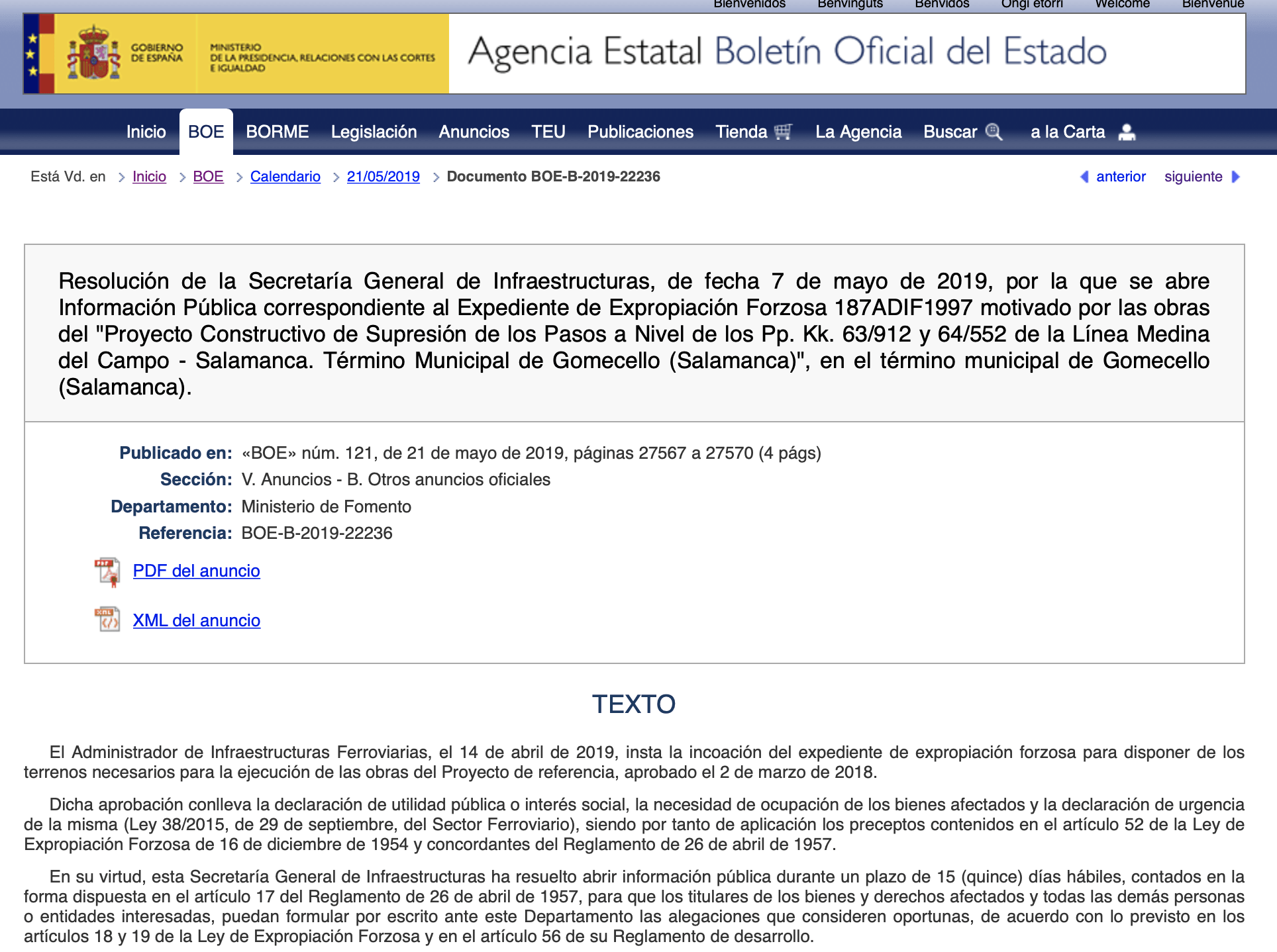
Task: Go to the siguiente document link
Action: 1194,177
